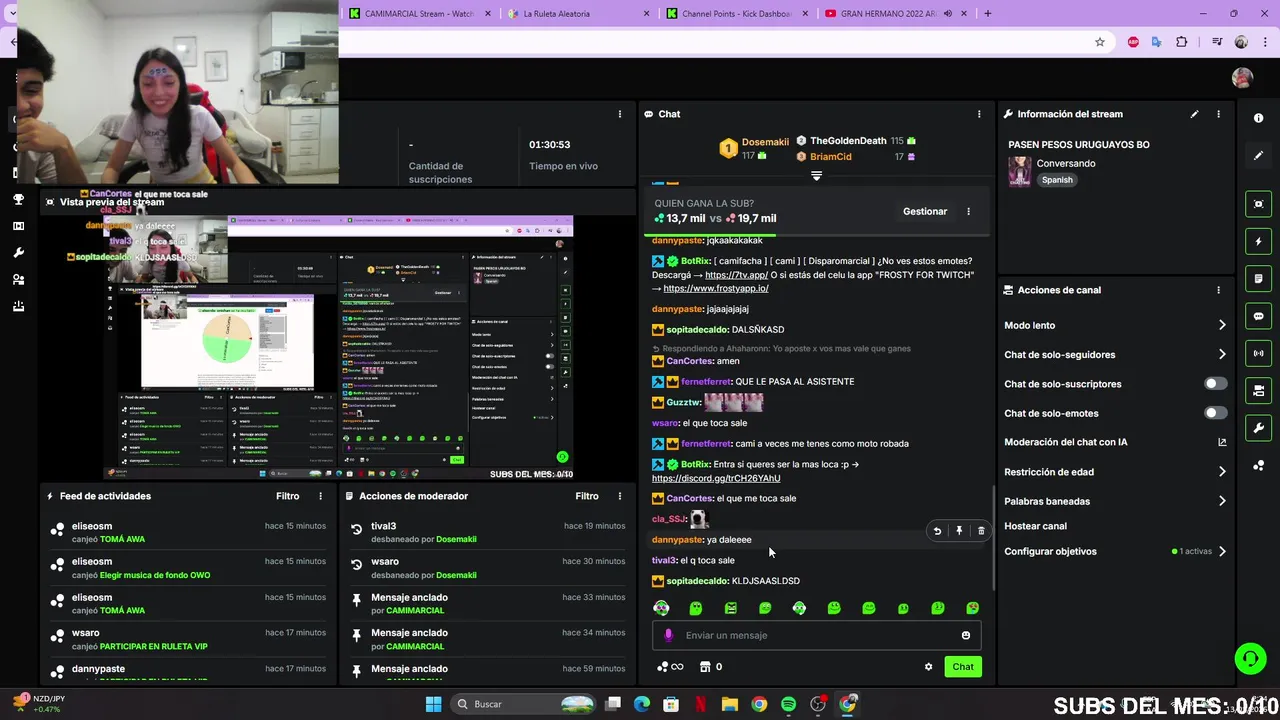Viewport: 1280px width, 720px height.
Task: Switch to CAMIMARCIAL Stream tab
Action: pyautogui.click(x=421, y=14)
